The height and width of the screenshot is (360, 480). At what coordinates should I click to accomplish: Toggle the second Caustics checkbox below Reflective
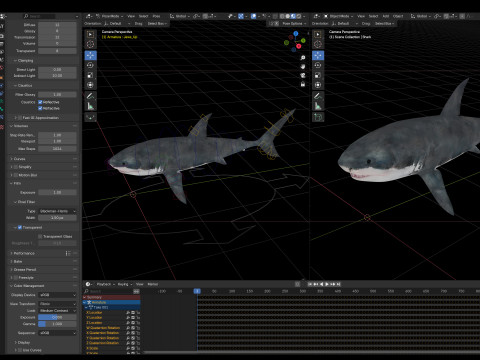point(40,108)
